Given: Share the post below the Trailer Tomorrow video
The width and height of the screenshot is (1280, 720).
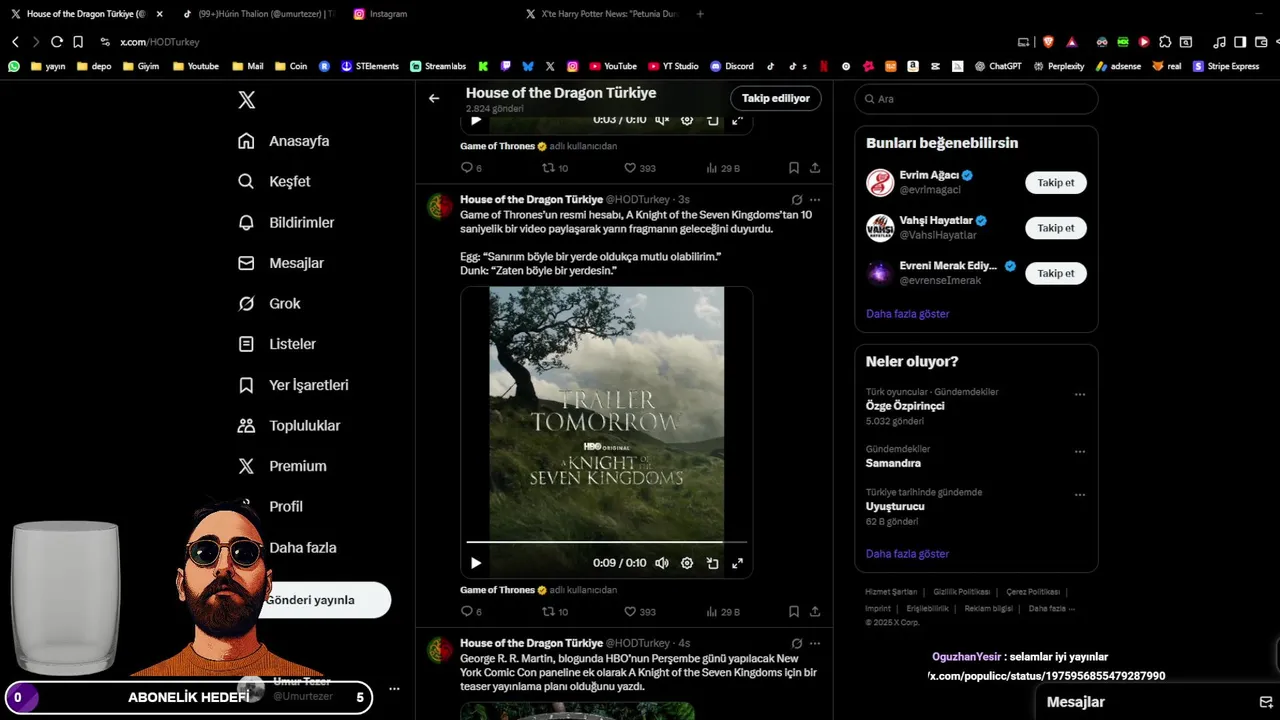Looking at the screenshot, I should (815, 612).
